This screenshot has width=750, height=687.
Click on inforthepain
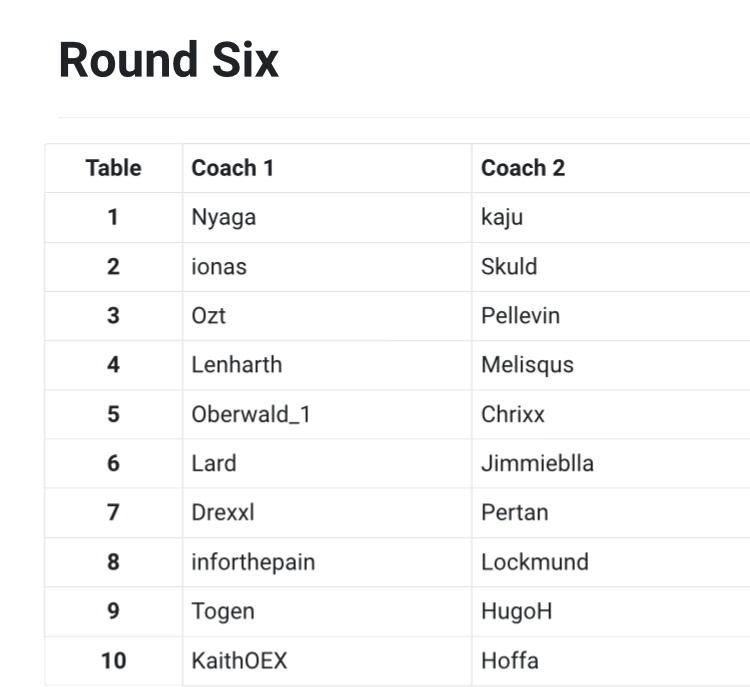(253, 562)
